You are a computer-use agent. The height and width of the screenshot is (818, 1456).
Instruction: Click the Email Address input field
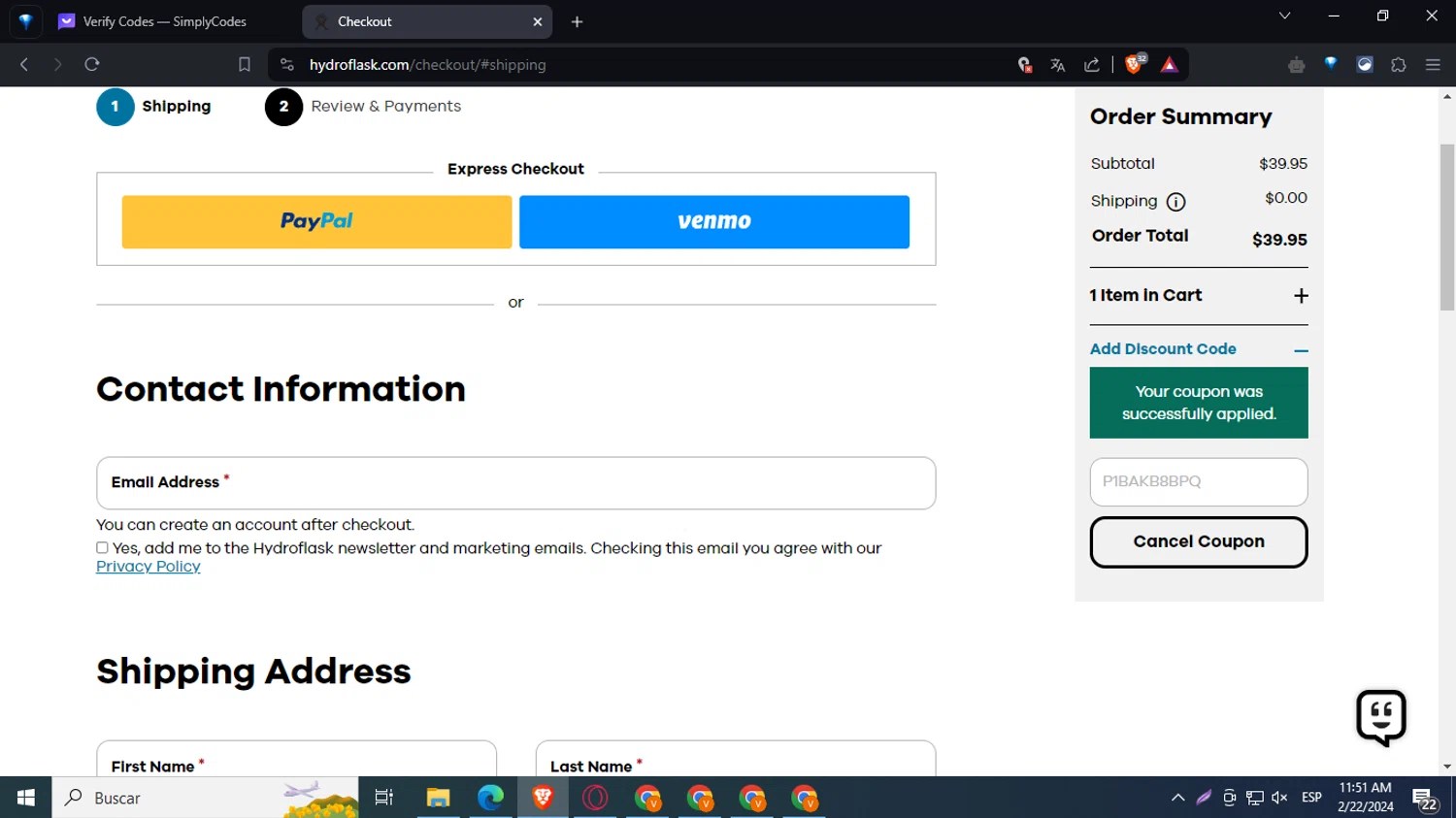coord(515,483)
